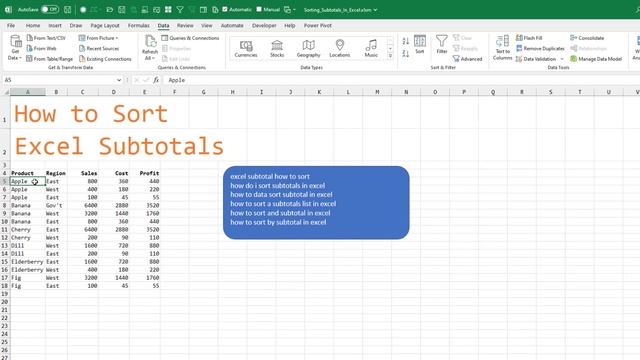Click the Remove Duplicates icon
Viewport: 640px width, 360px height.
pyautogui.click(x=519, y=48)
